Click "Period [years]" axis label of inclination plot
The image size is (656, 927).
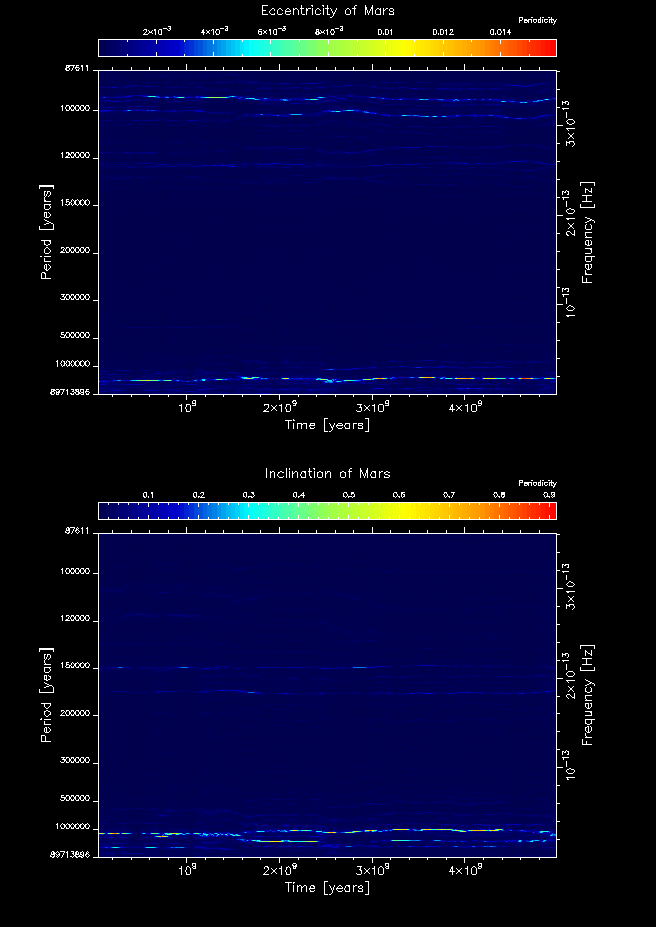(x=46, y=694)
